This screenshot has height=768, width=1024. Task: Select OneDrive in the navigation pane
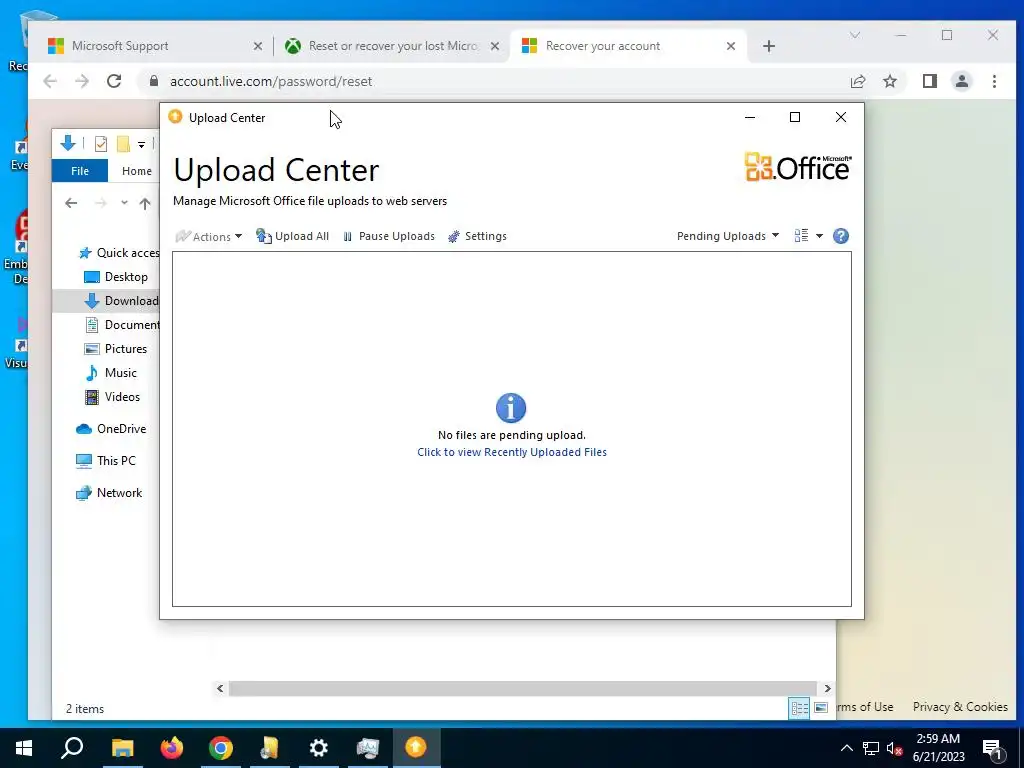[110, 429]
